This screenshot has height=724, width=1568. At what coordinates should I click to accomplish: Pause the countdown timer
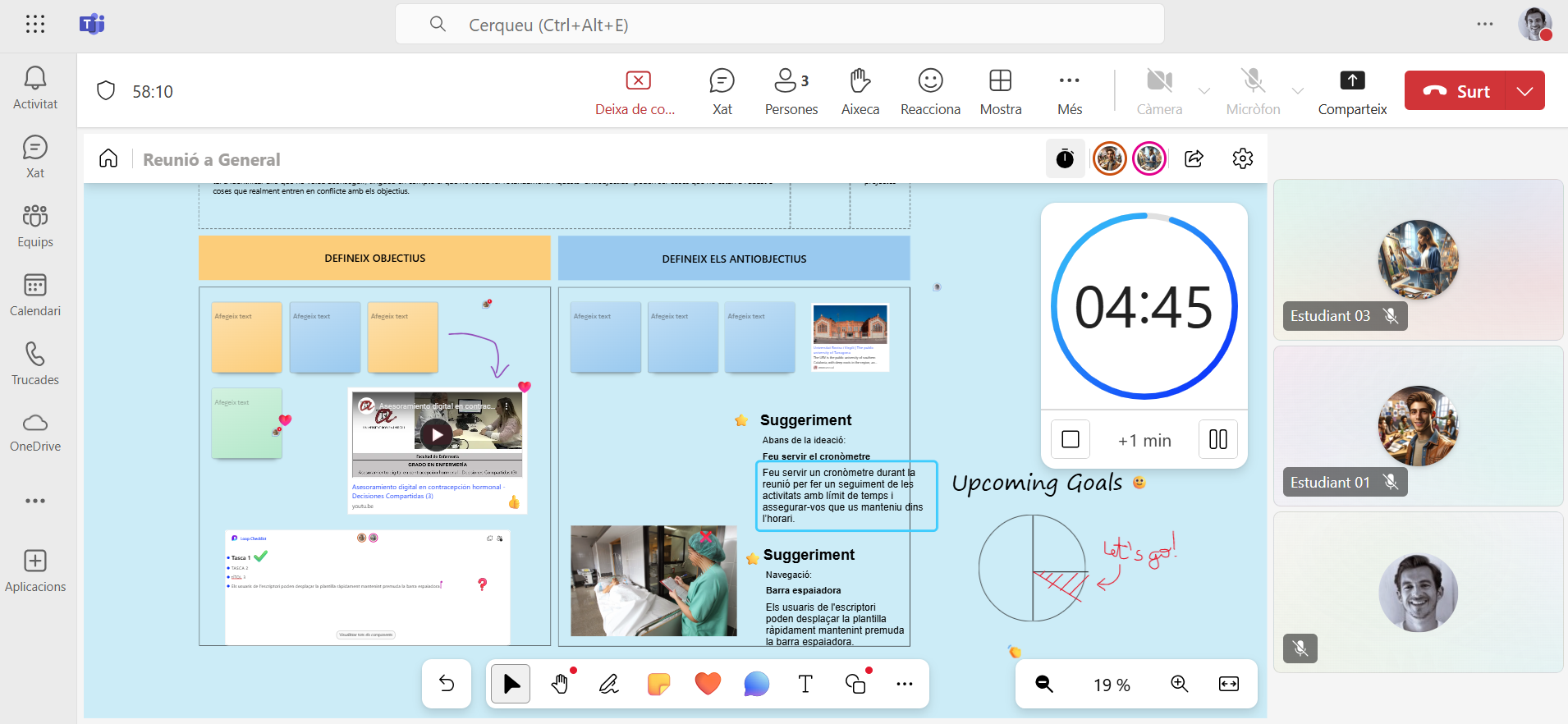[1218, 440]
